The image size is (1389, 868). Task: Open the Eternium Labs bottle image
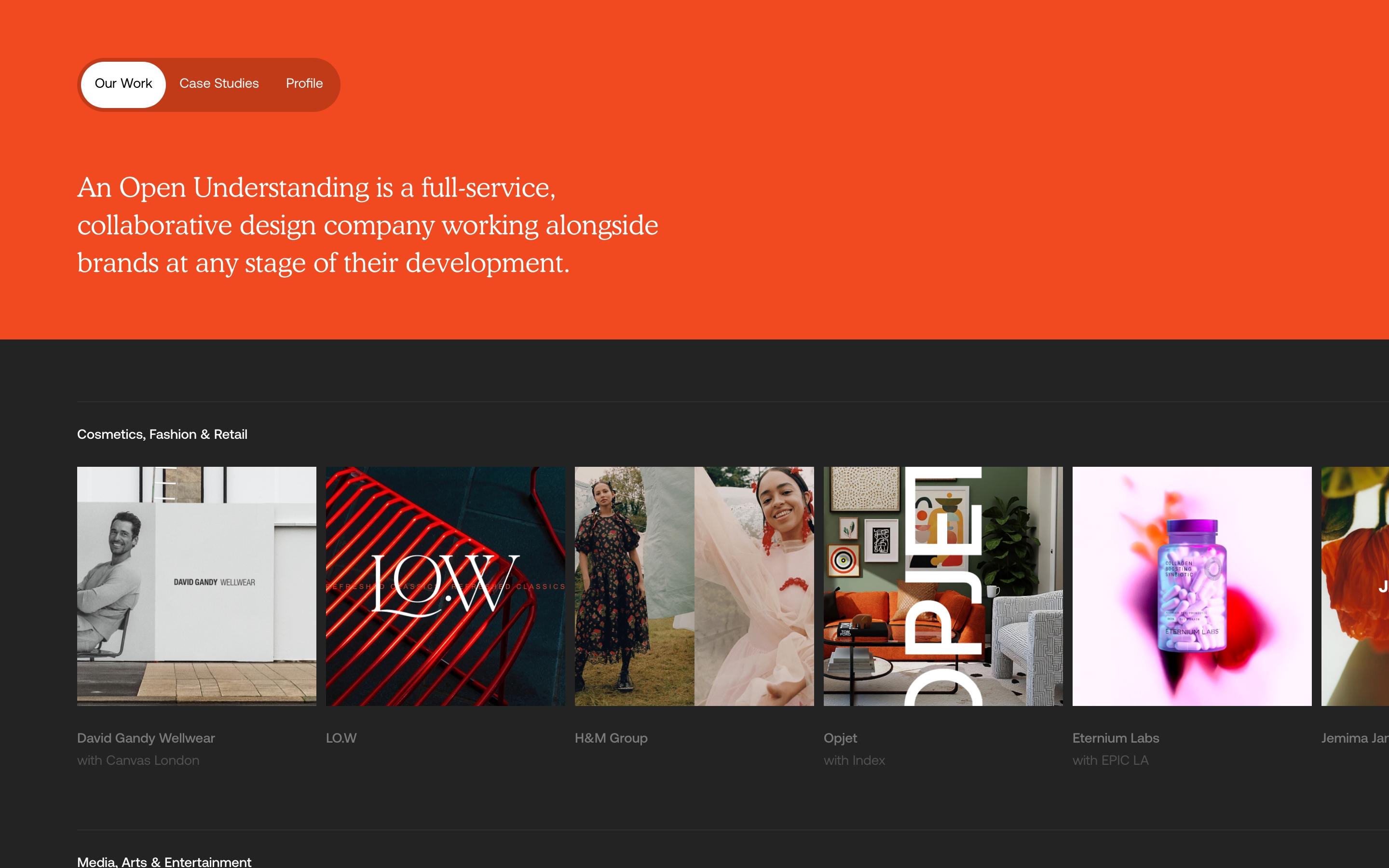click(1192, 585)
